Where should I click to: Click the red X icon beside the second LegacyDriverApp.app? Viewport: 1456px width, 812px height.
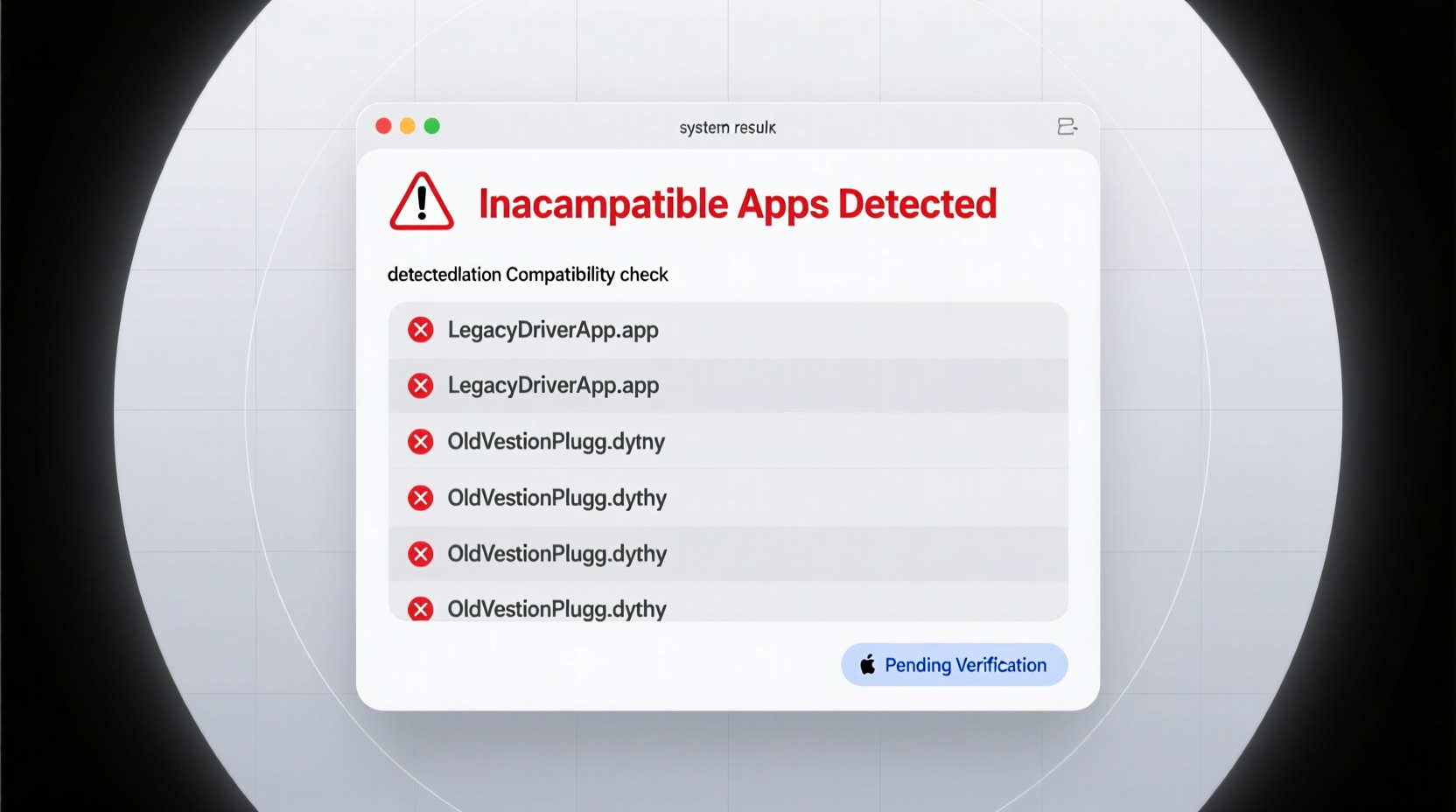point(421,386)
